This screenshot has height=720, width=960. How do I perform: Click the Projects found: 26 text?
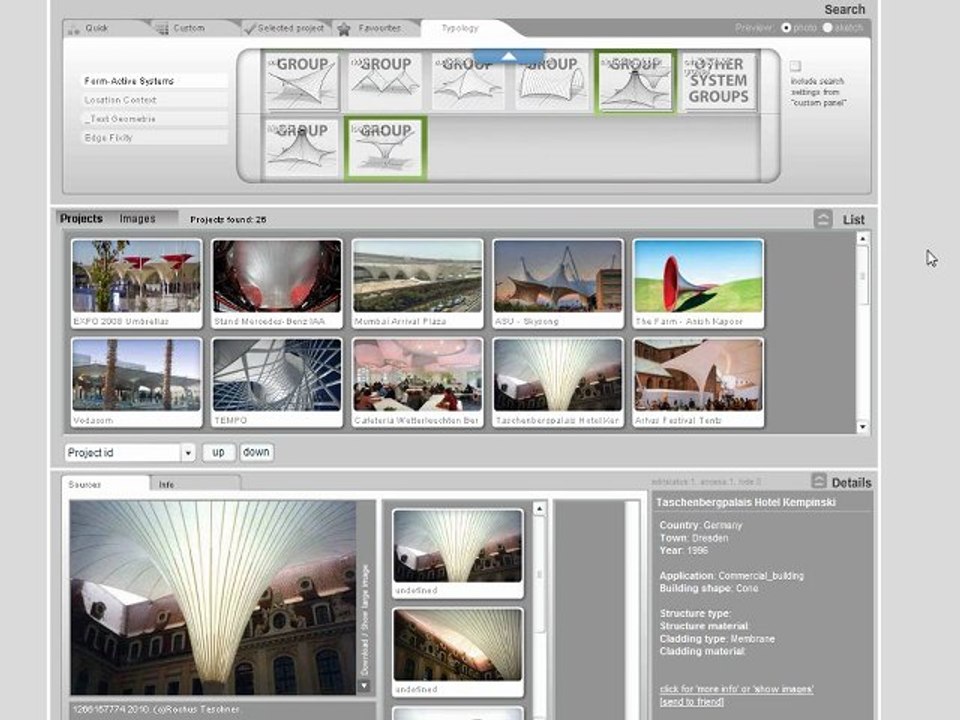tap(228, 219)
